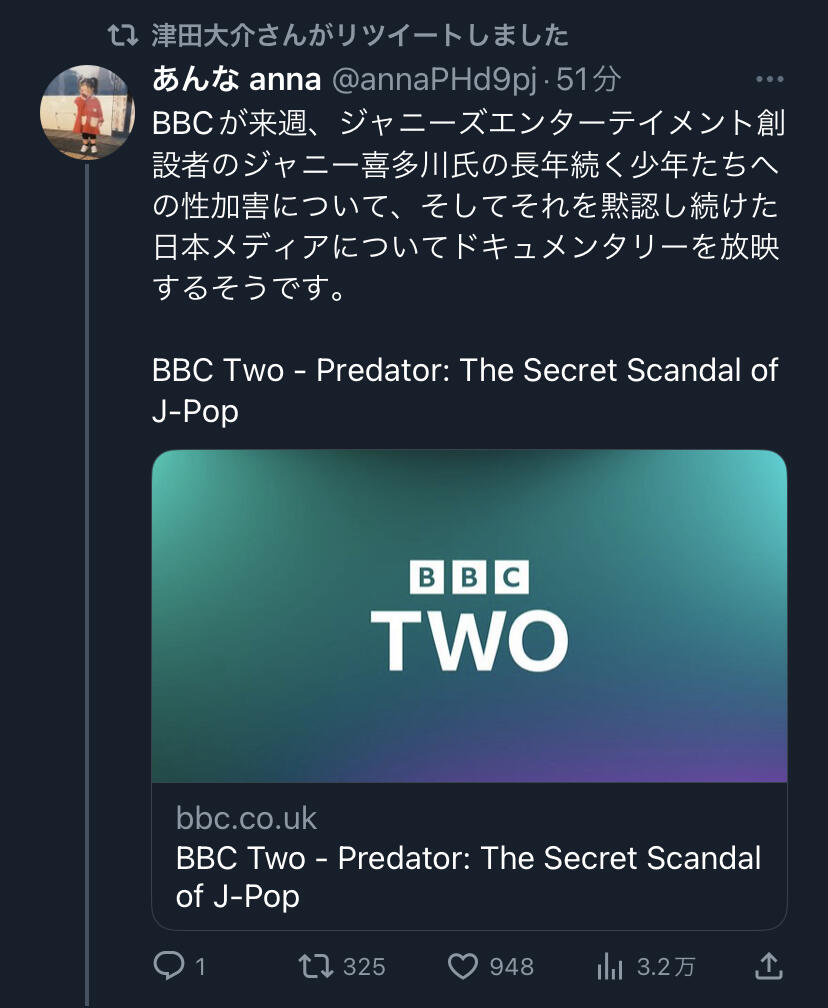828x1008 pixels.
Task: Open the anna profile avatar picture
Action: [87, 112]
